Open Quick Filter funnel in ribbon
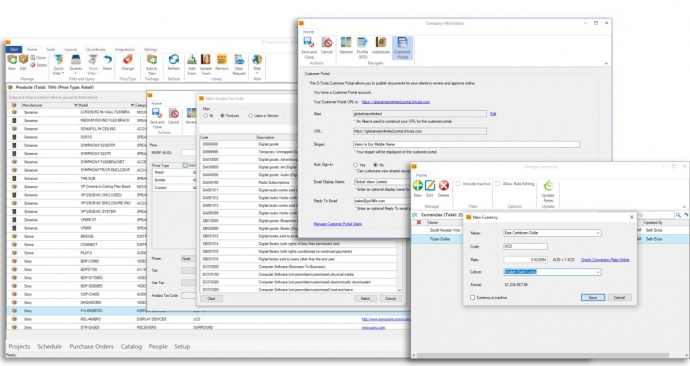 click(x=58, y=60)
